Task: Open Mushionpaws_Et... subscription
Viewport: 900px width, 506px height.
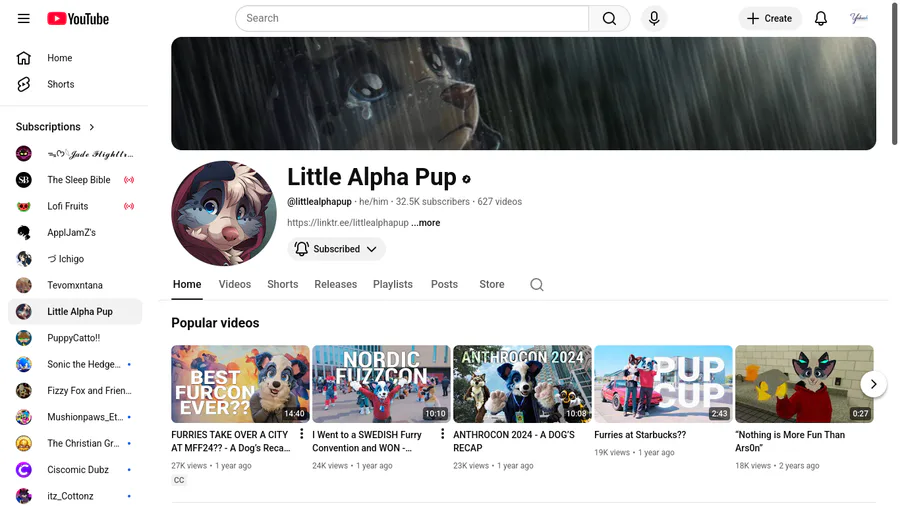Action: [75, 417]
